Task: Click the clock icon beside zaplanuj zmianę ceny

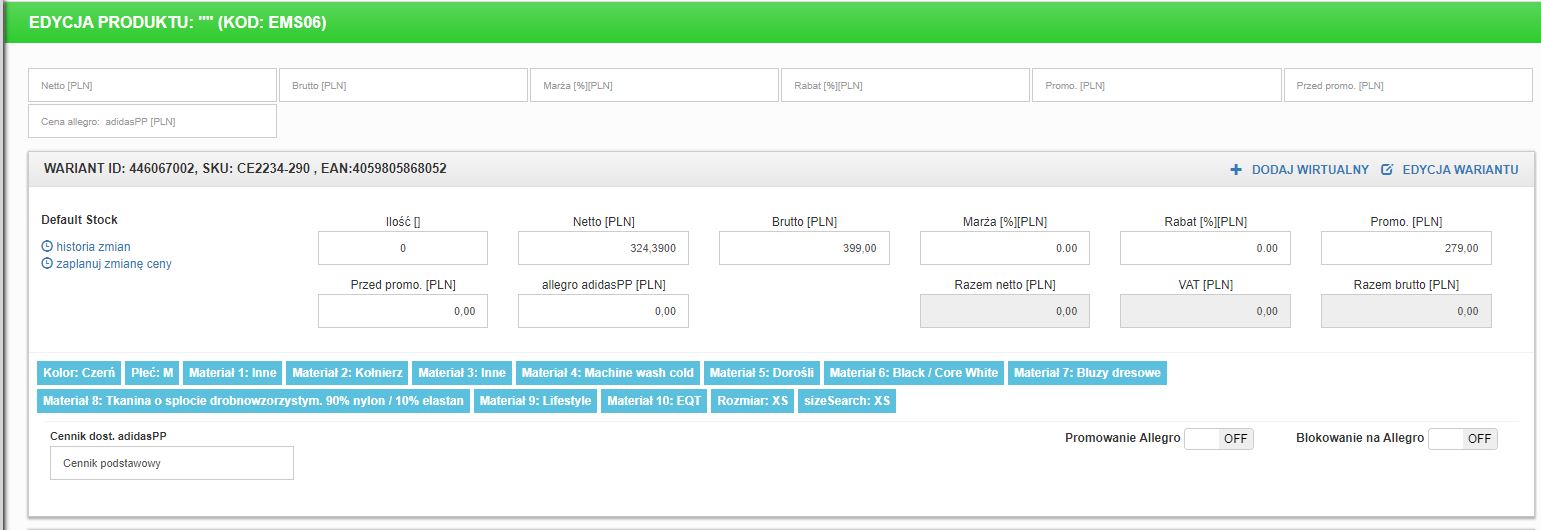Action: (x=47, y=264)
